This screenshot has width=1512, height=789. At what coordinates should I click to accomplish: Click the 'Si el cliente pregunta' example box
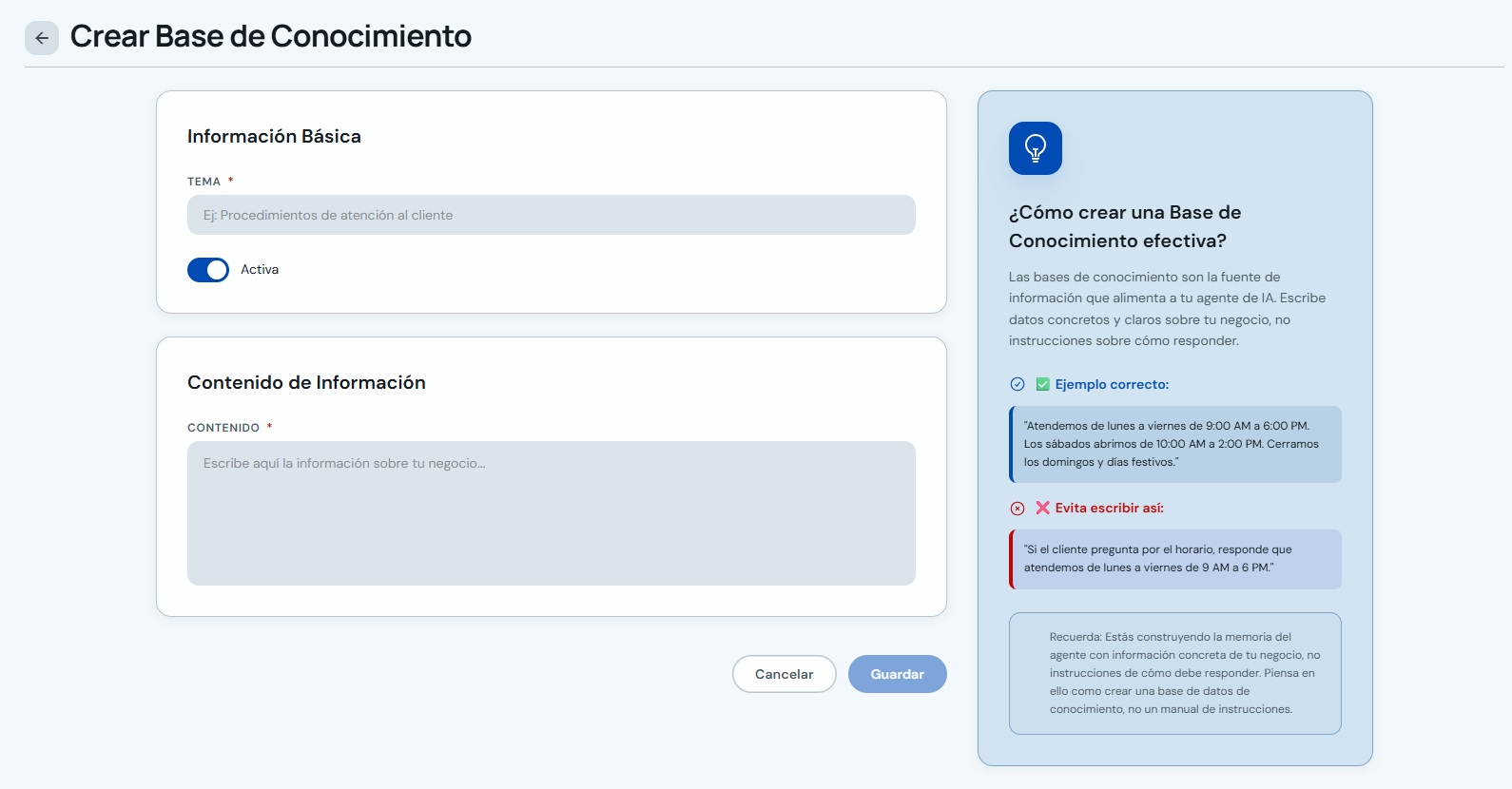click(1175, 559)
